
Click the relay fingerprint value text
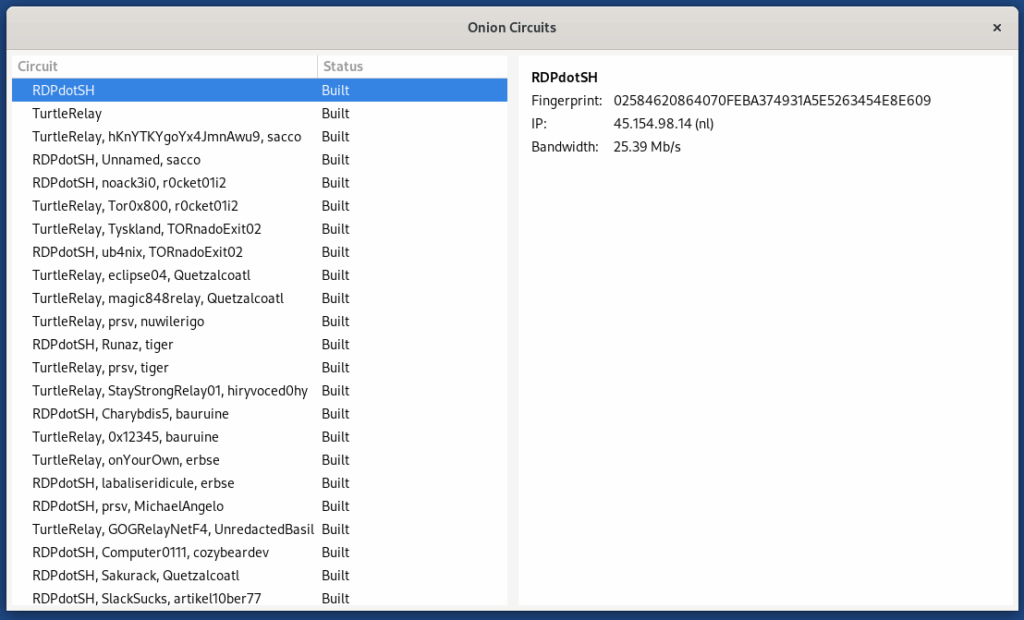pos(772,101)
